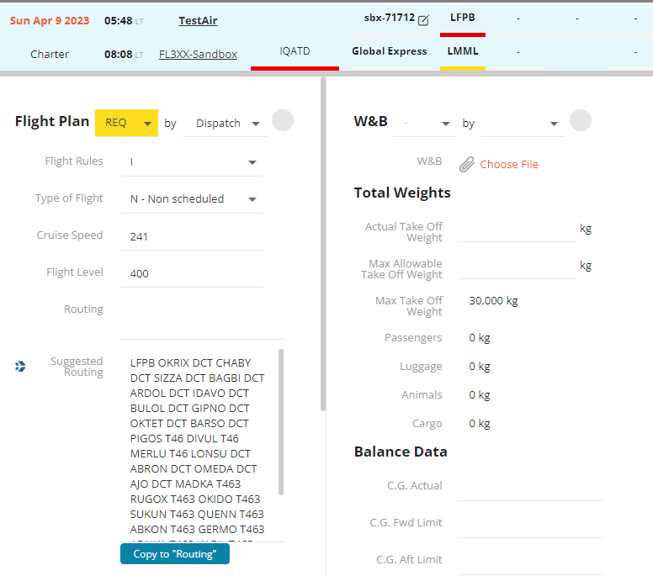Open the Flight Plan REQ status dropdown

point(127,123)
